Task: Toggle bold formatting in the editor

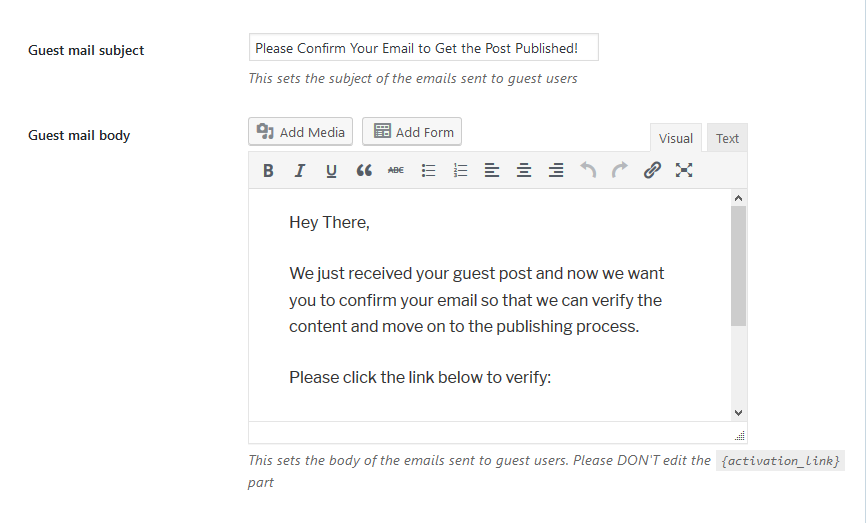Action: 268,171
